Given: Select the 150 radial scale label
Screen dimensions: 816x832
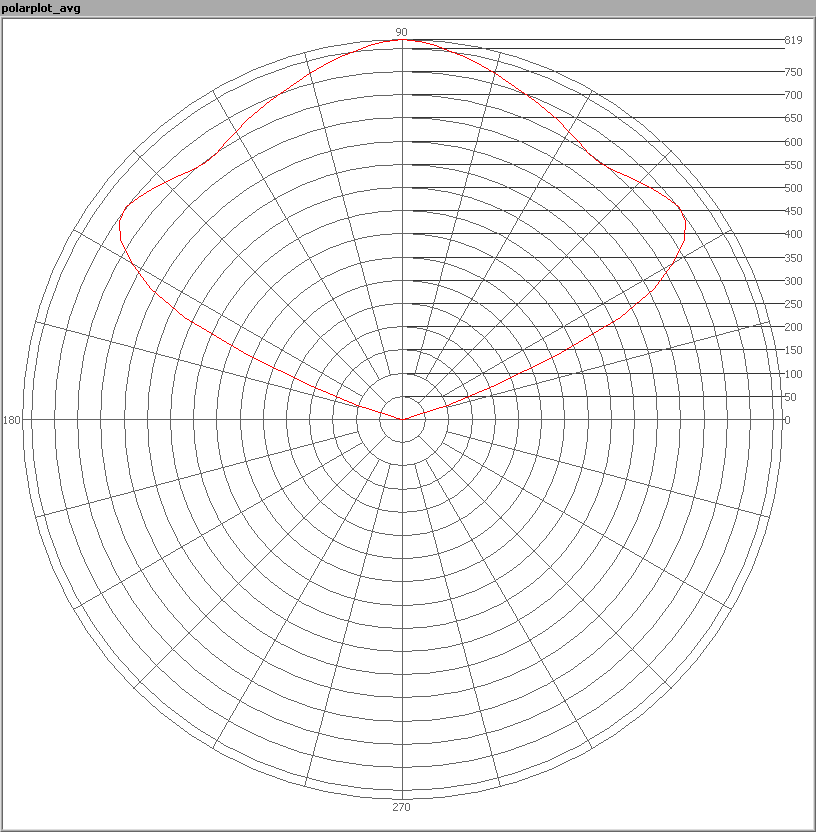Looking at the screenshot, I should tap(793, 350).
